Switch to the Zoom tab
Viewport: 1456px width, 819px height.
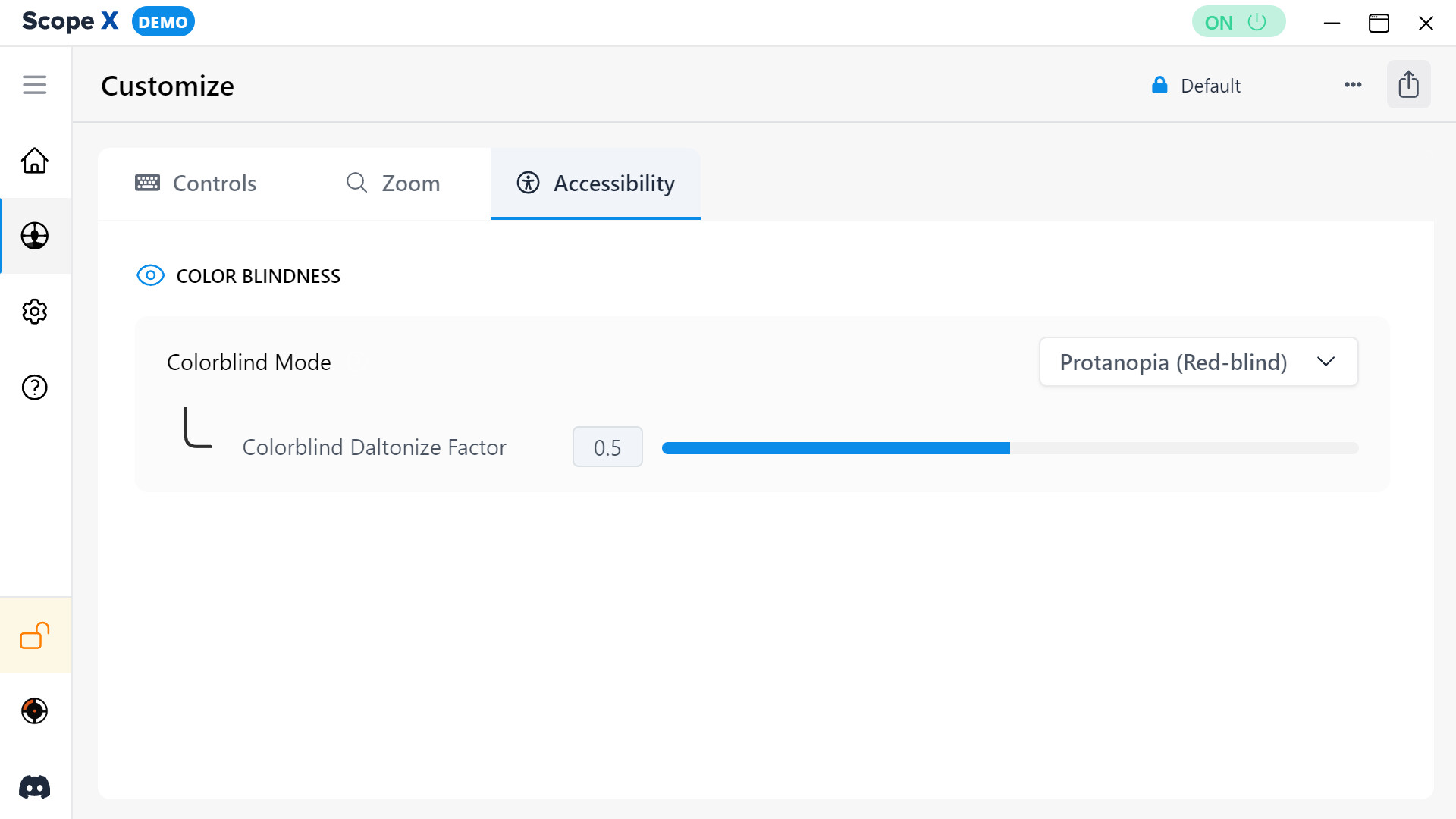point(393,184)
